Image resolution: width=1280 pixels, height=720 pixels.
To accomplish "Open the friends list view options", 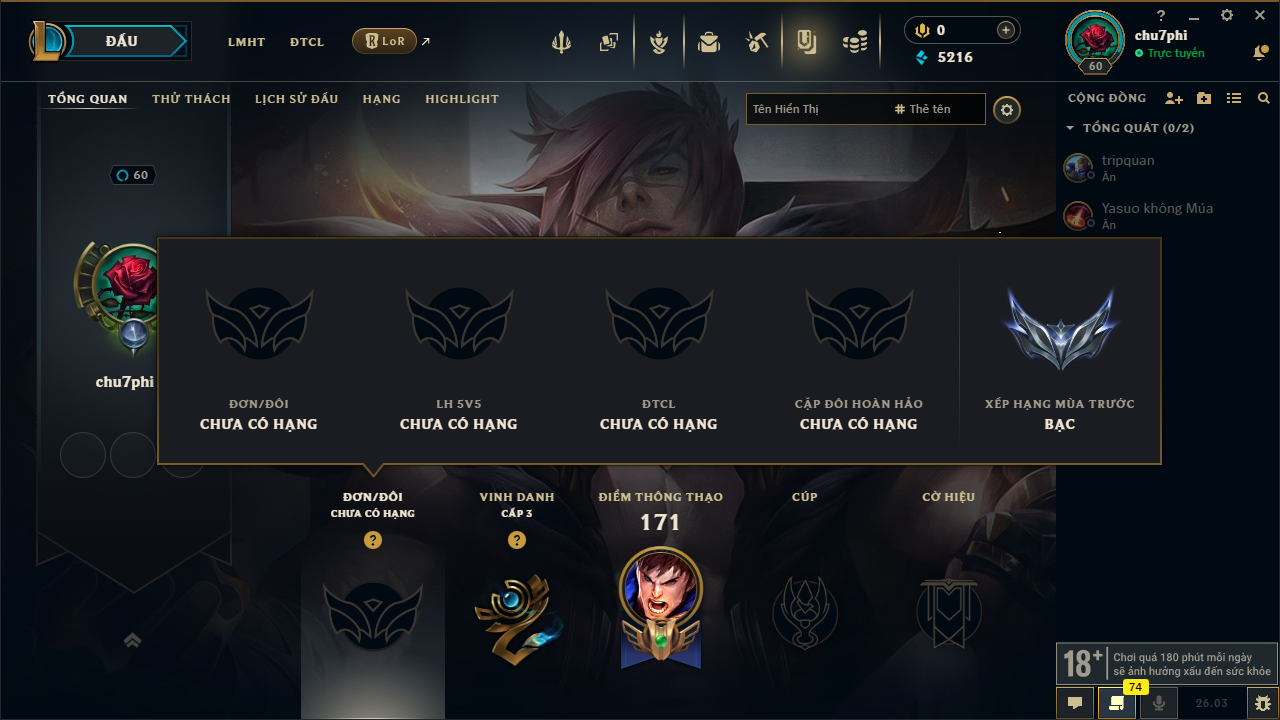I will [1234, 98].
